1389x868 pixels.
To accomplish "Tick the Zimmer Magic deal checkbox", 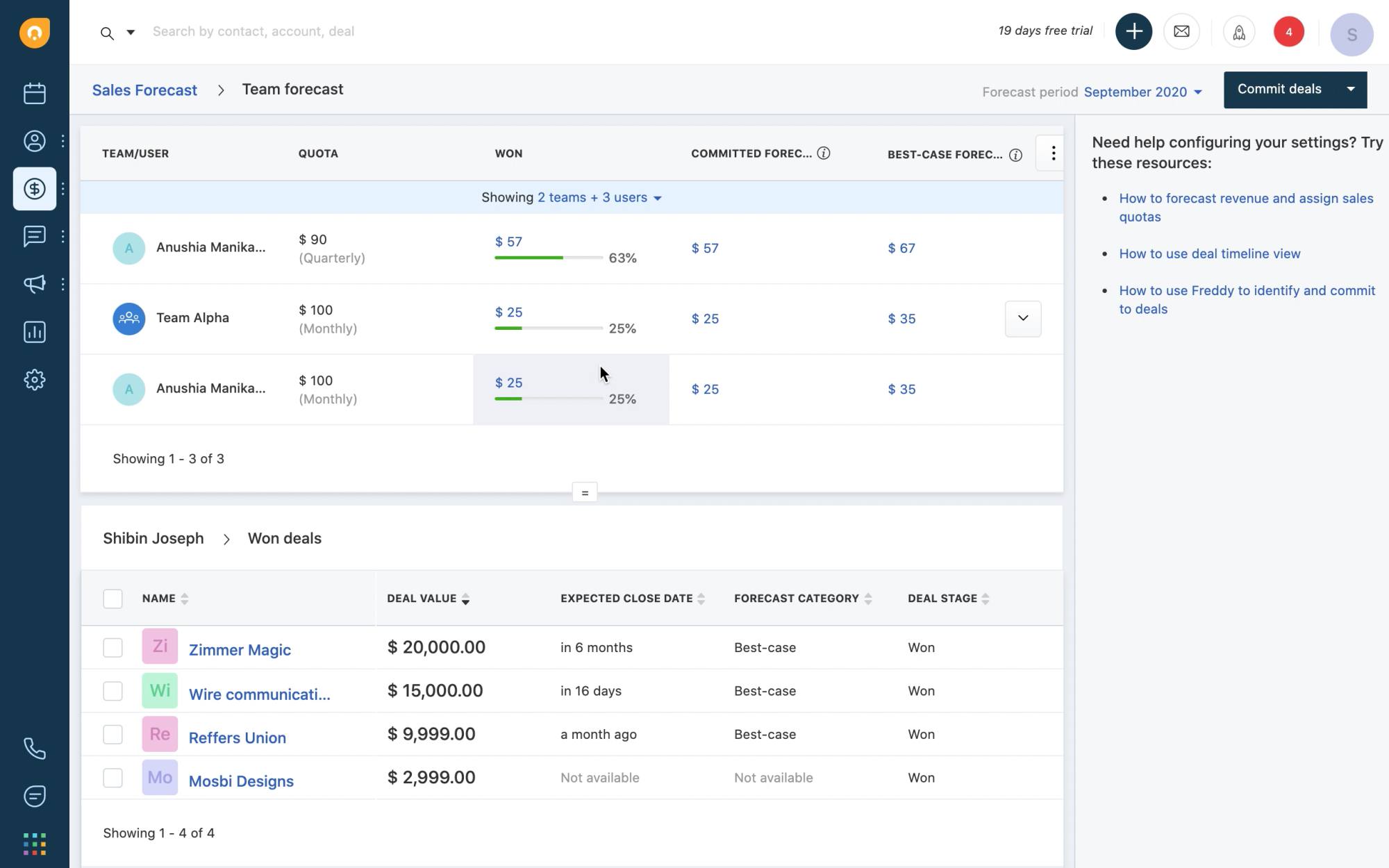I will (x=113, y=647).
